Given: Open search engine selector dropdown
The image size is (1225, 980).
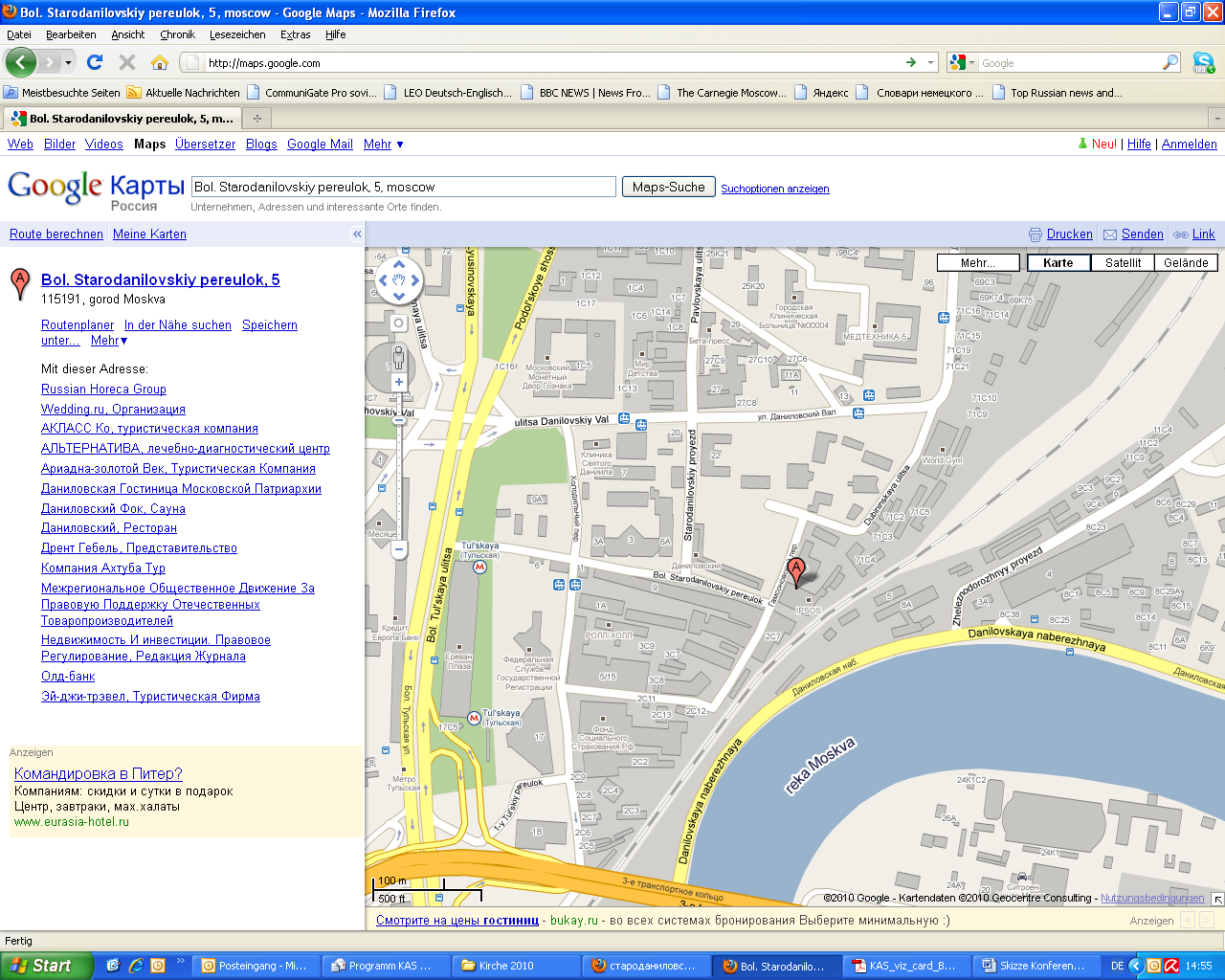Looking at the screenshot, I should click(963, 63).
